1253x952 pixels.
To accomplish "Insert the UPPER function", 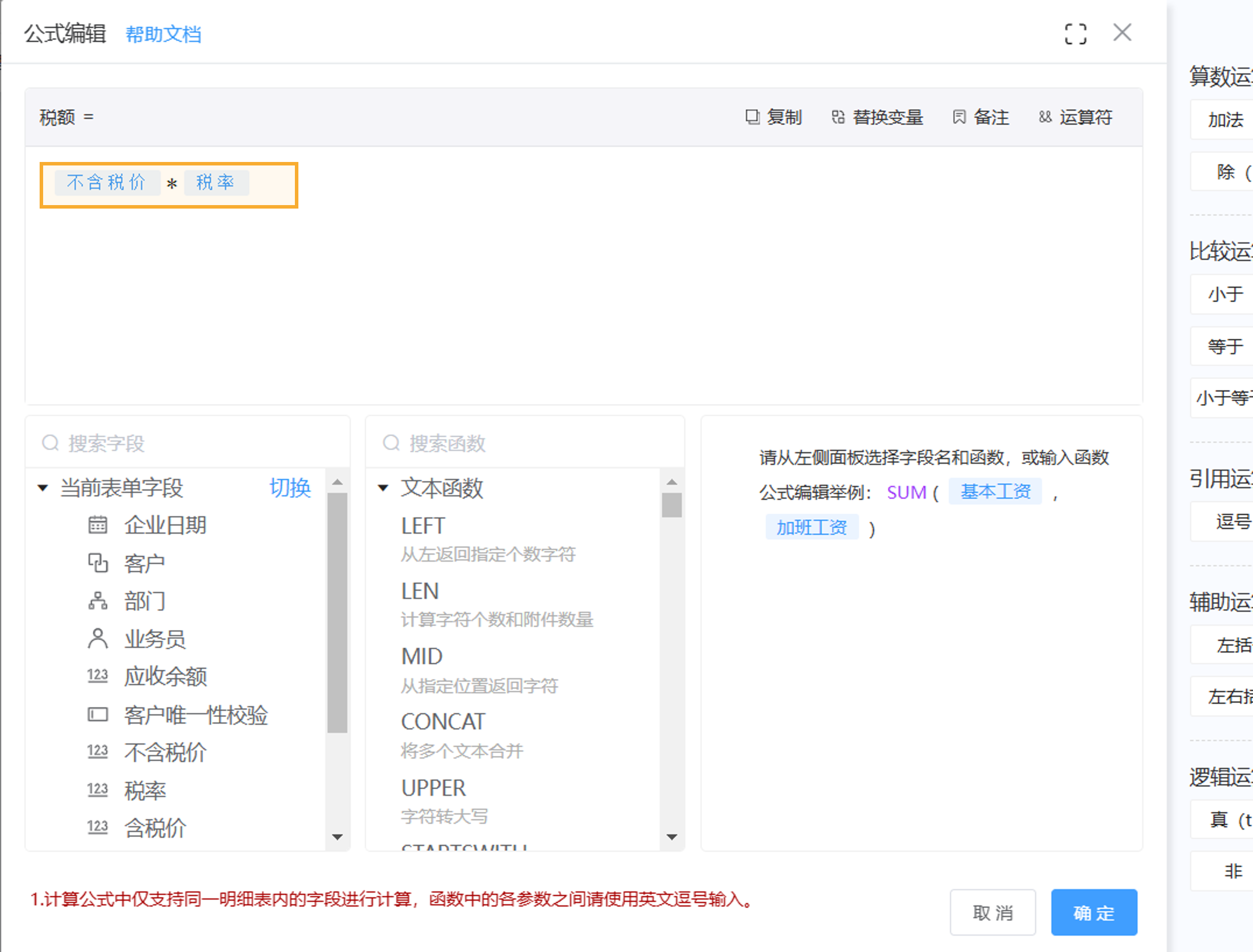I will [x=434, y=788].
